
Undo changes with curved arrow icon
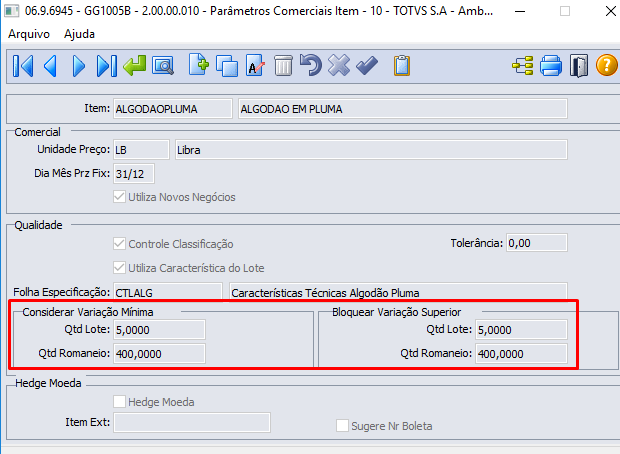[311, 65]
